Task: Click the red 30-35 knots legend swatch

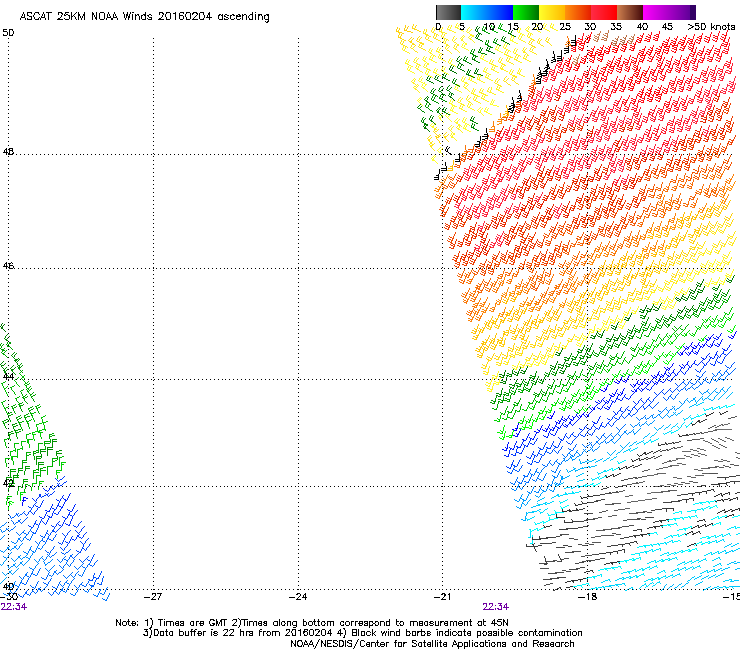Action: point(604,12)
